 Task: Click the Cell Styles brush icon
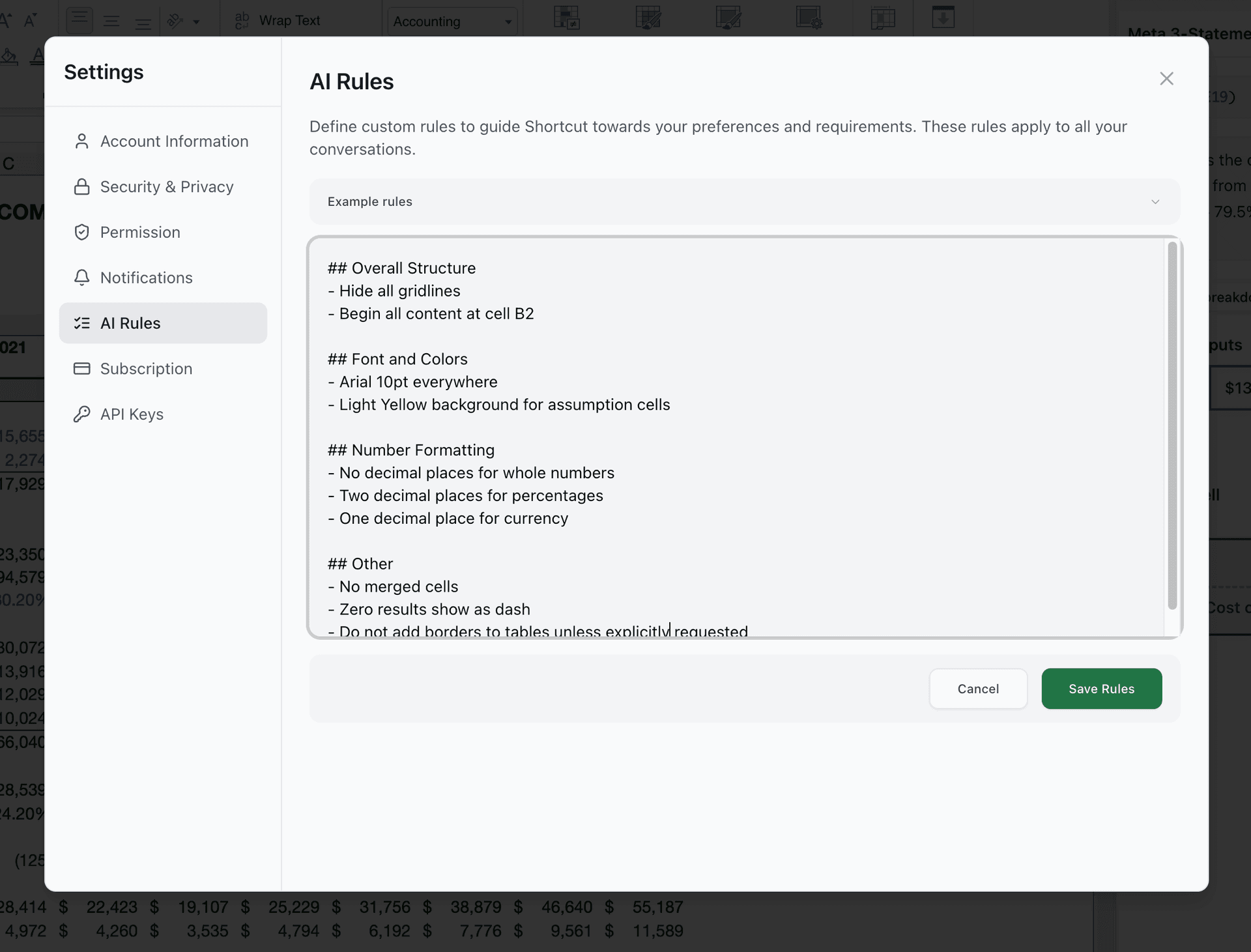(728, 18)
